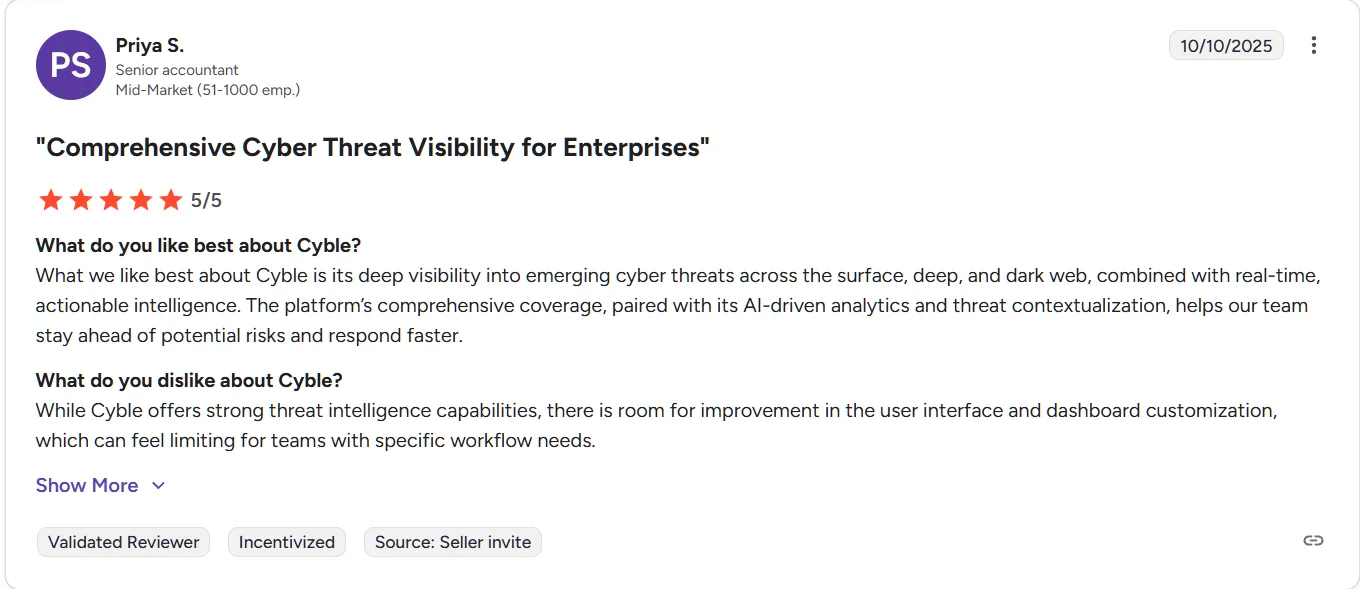Click the first rating star
Viewport: 1360px width, 589px height.
50,200
